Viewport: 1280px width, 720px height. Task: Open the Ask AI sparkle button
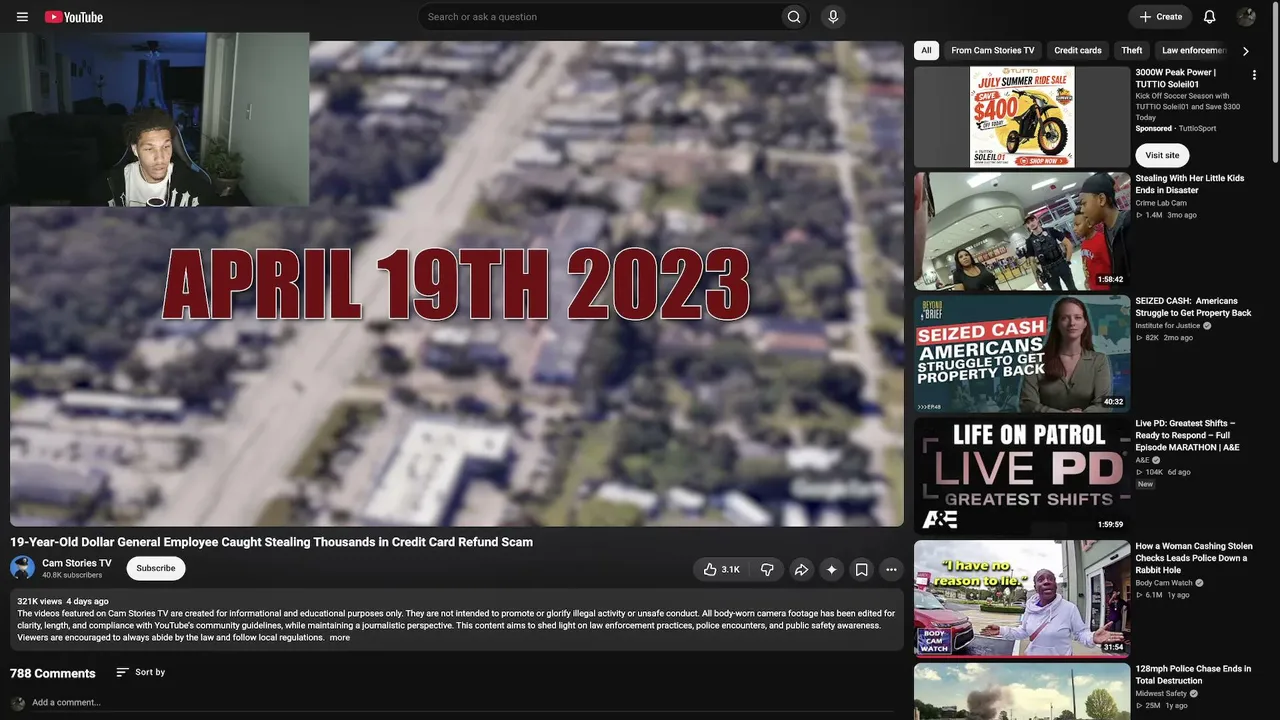coord(831,570)
